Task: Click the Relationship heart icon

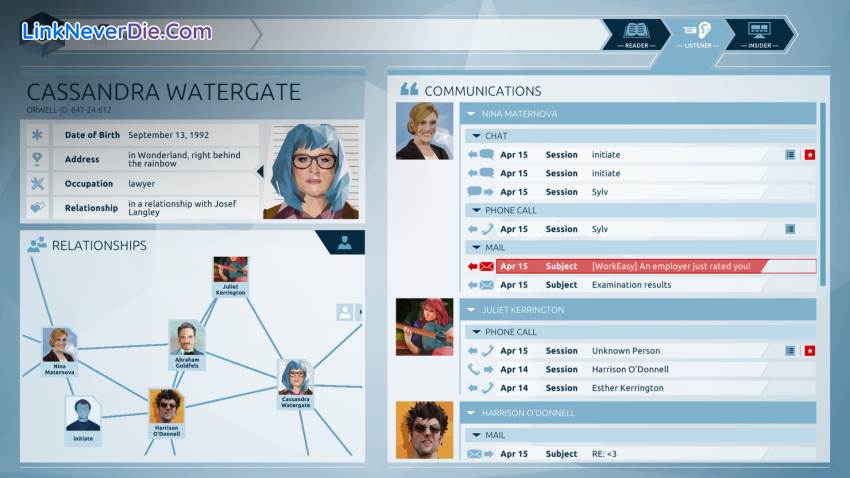Action: tap(37, 208)
